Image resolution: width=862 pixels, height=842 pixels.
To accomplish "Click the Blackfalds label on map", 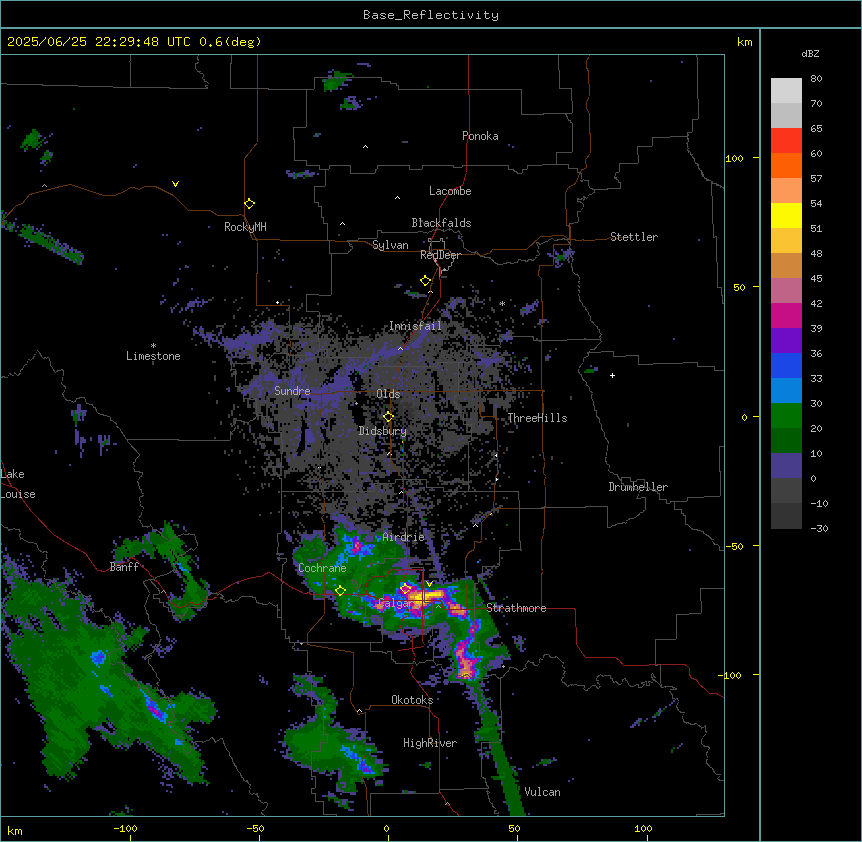I will click(x=441, y=223).
